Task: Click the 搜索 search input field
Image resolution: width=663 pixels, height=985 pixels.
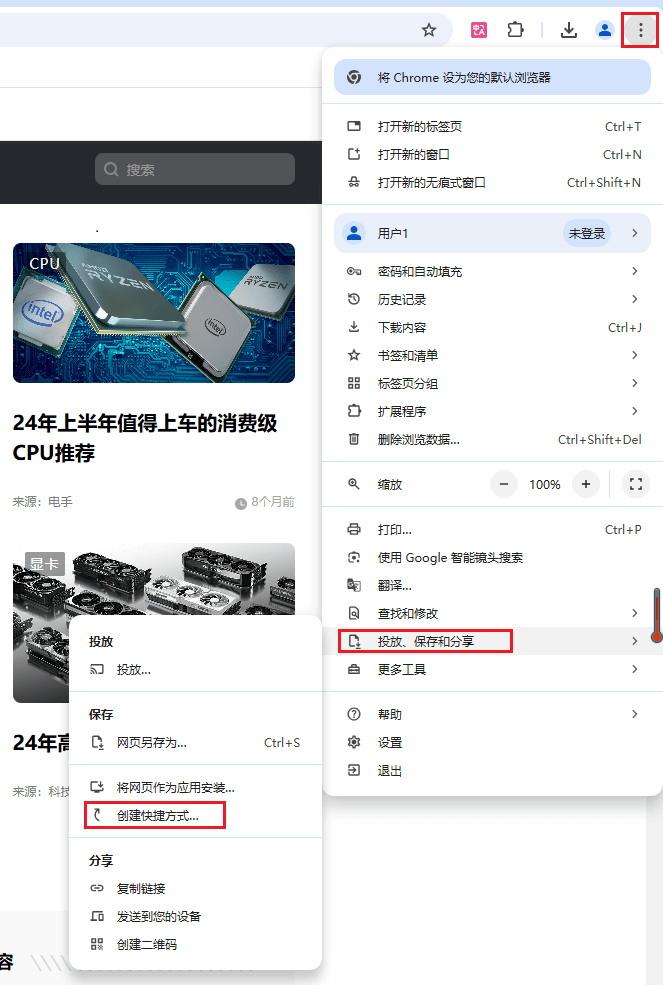Action: [195, 170]
